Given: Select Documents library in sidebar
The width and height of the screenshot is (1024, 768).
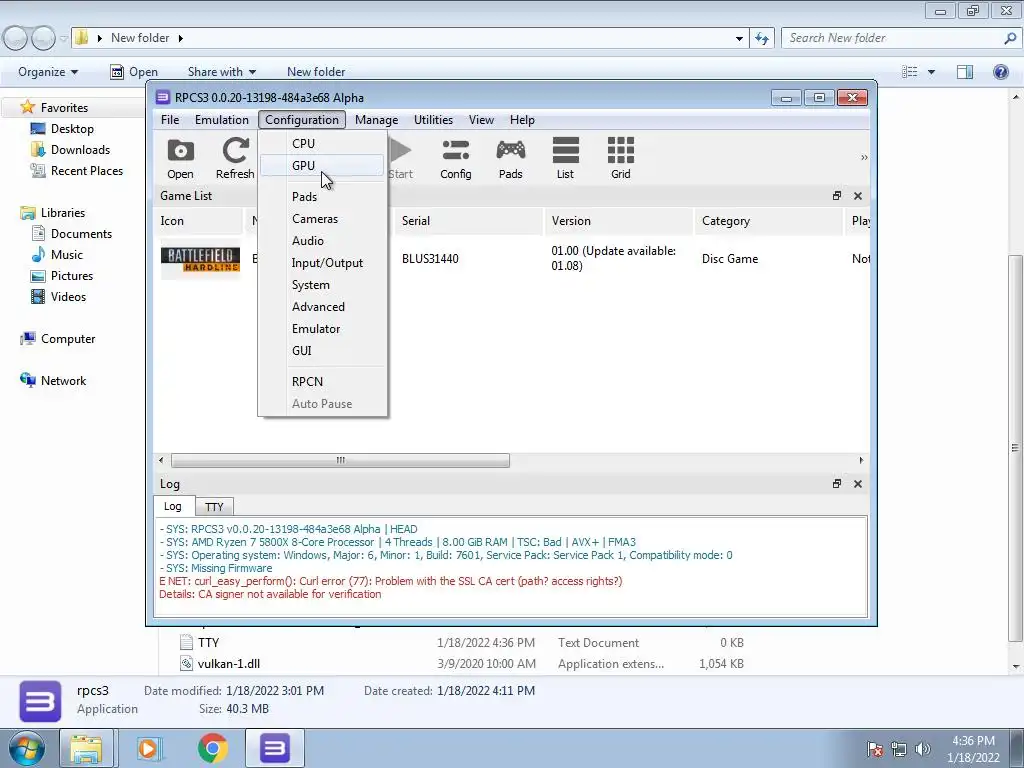Looking at the screenshot, I should (72, 234).
